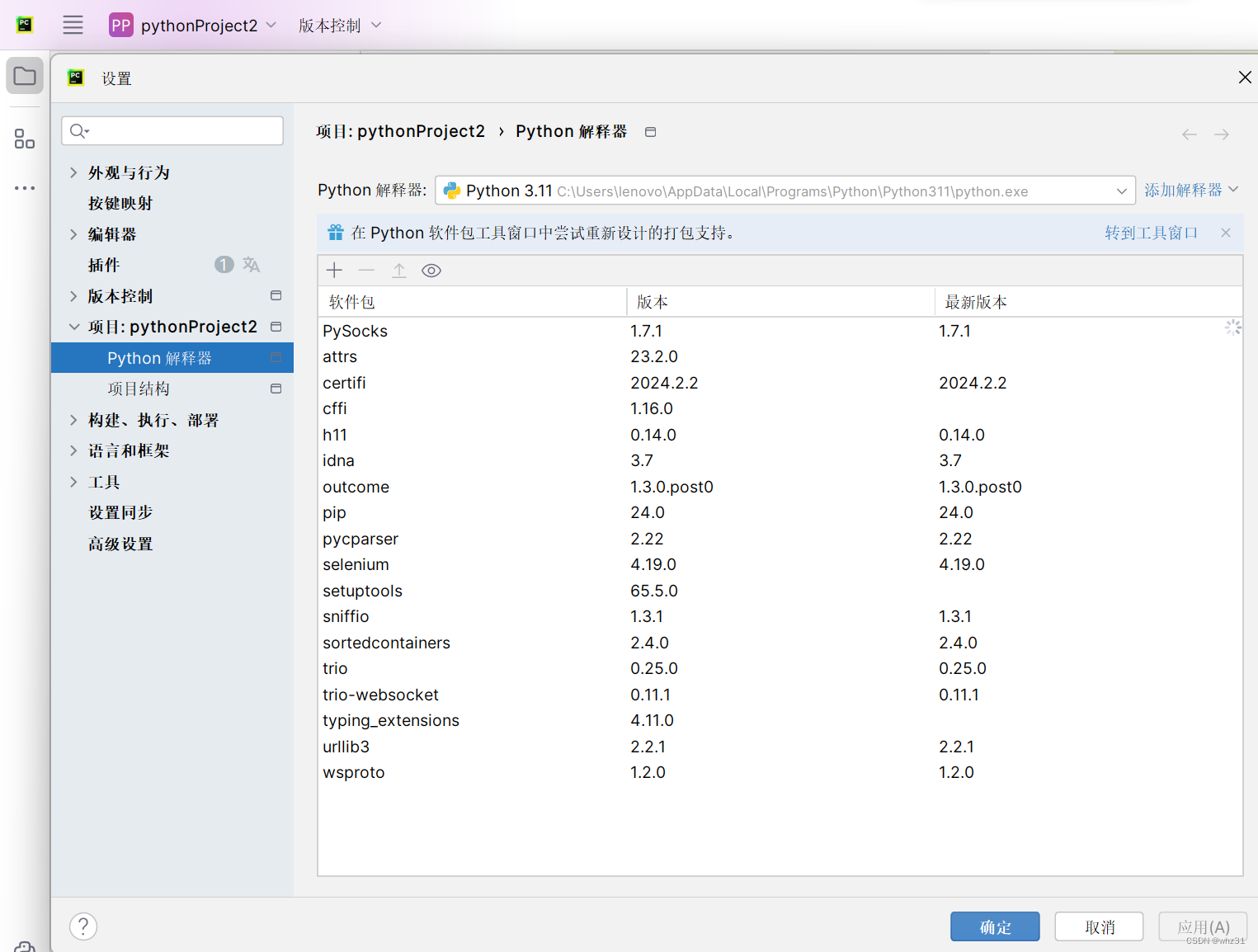Select 按键映射 settings page
The height and width of the screenshot is (952, 1258).
tap(120, 203)
